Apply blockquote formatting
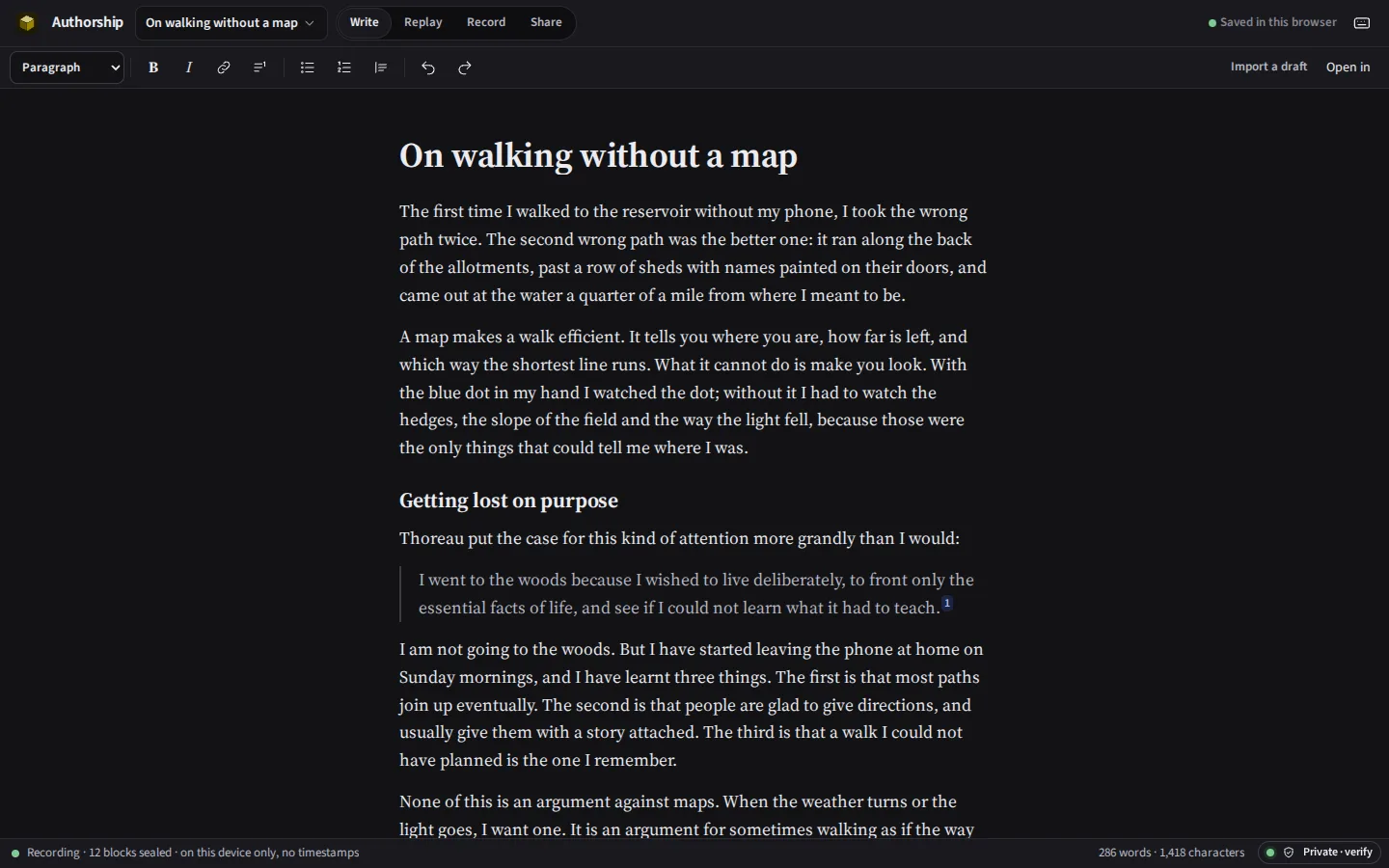The image size is (1389, 868). point(381,68)
